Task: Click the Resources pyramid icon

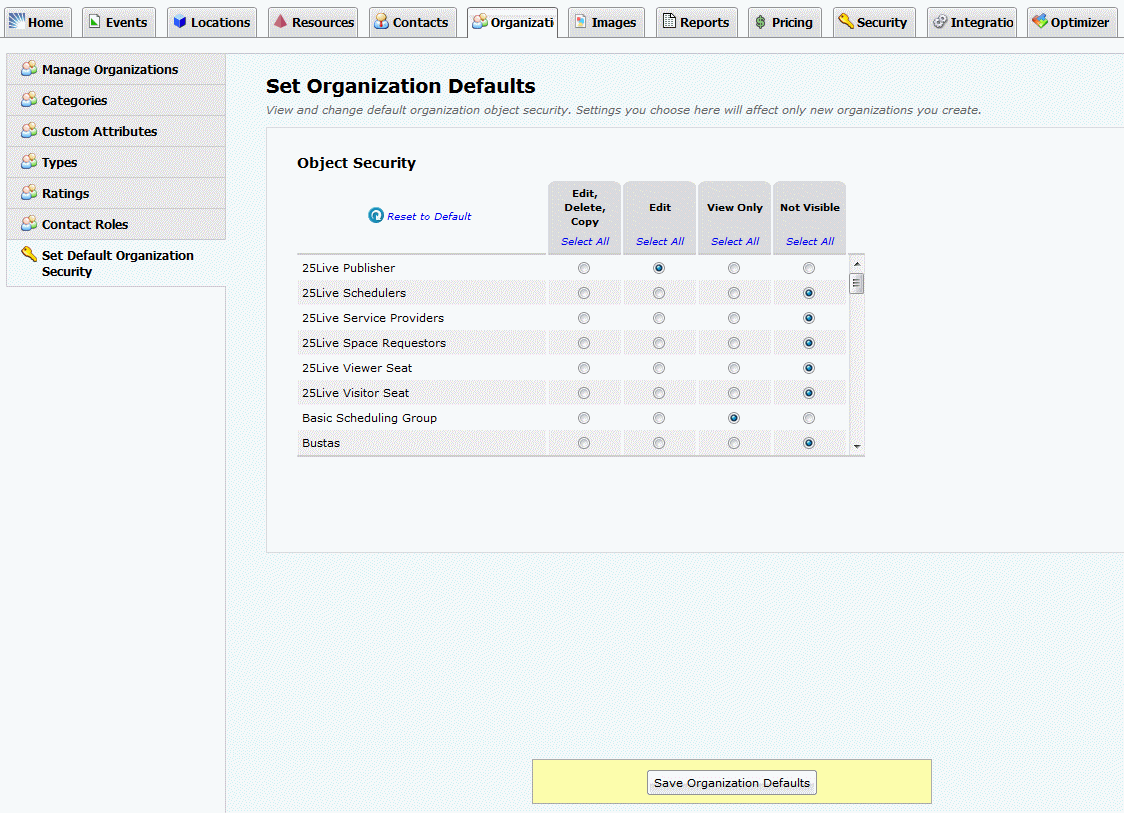Action: click(x=280, y=22)
